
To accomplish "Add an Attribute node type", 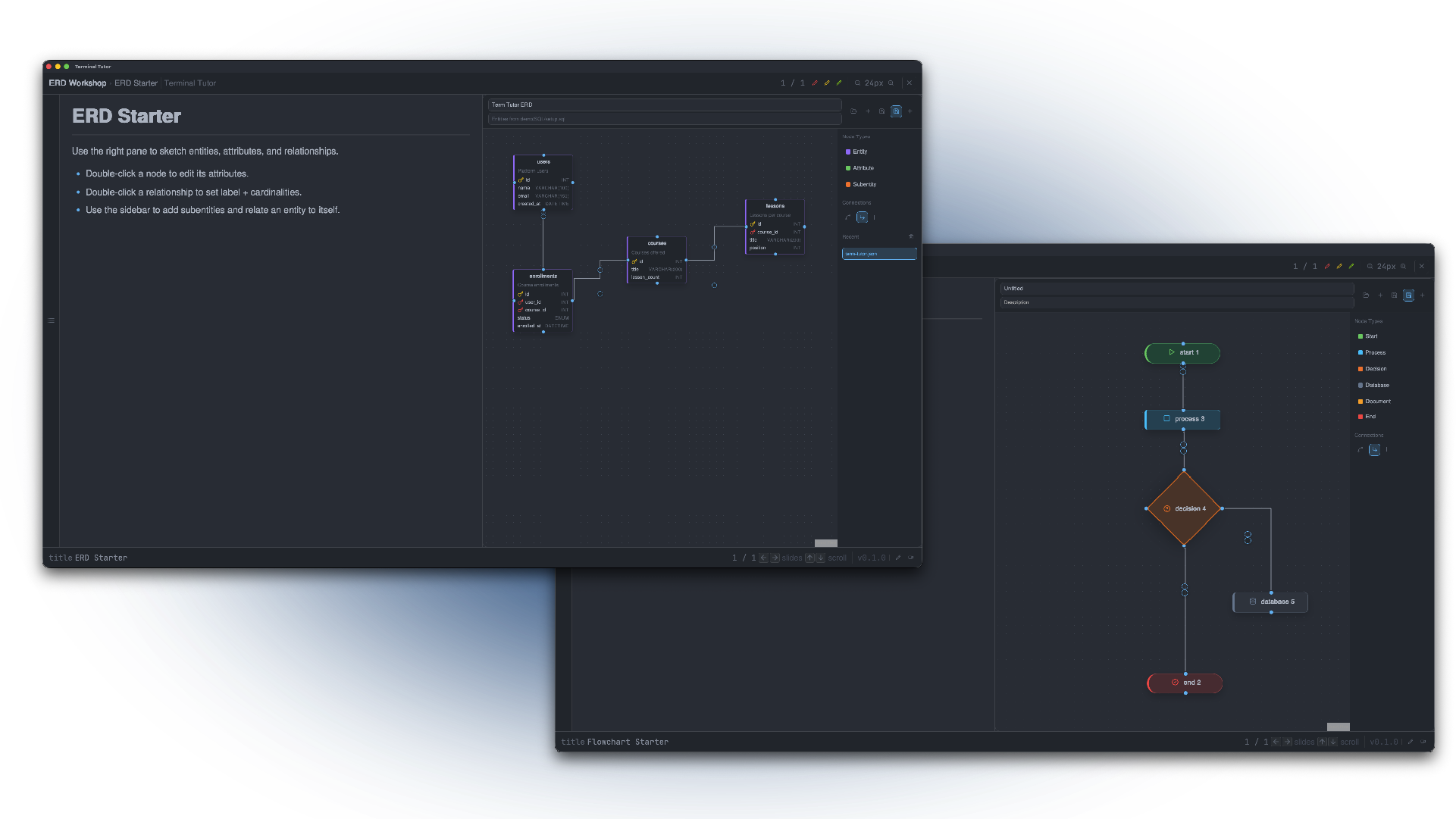I will [860, 168].
